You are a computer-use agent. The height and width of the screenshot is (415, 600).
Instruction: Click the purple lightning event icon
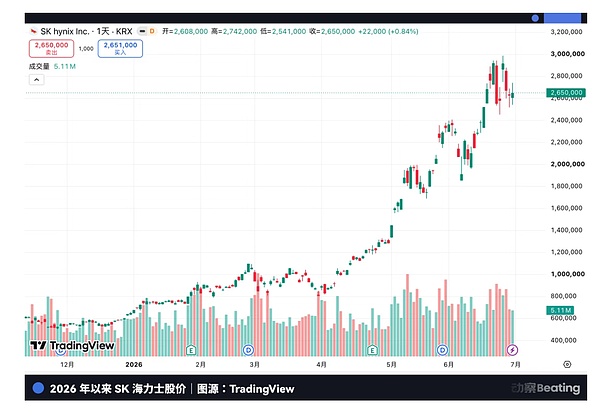point(512,350)
